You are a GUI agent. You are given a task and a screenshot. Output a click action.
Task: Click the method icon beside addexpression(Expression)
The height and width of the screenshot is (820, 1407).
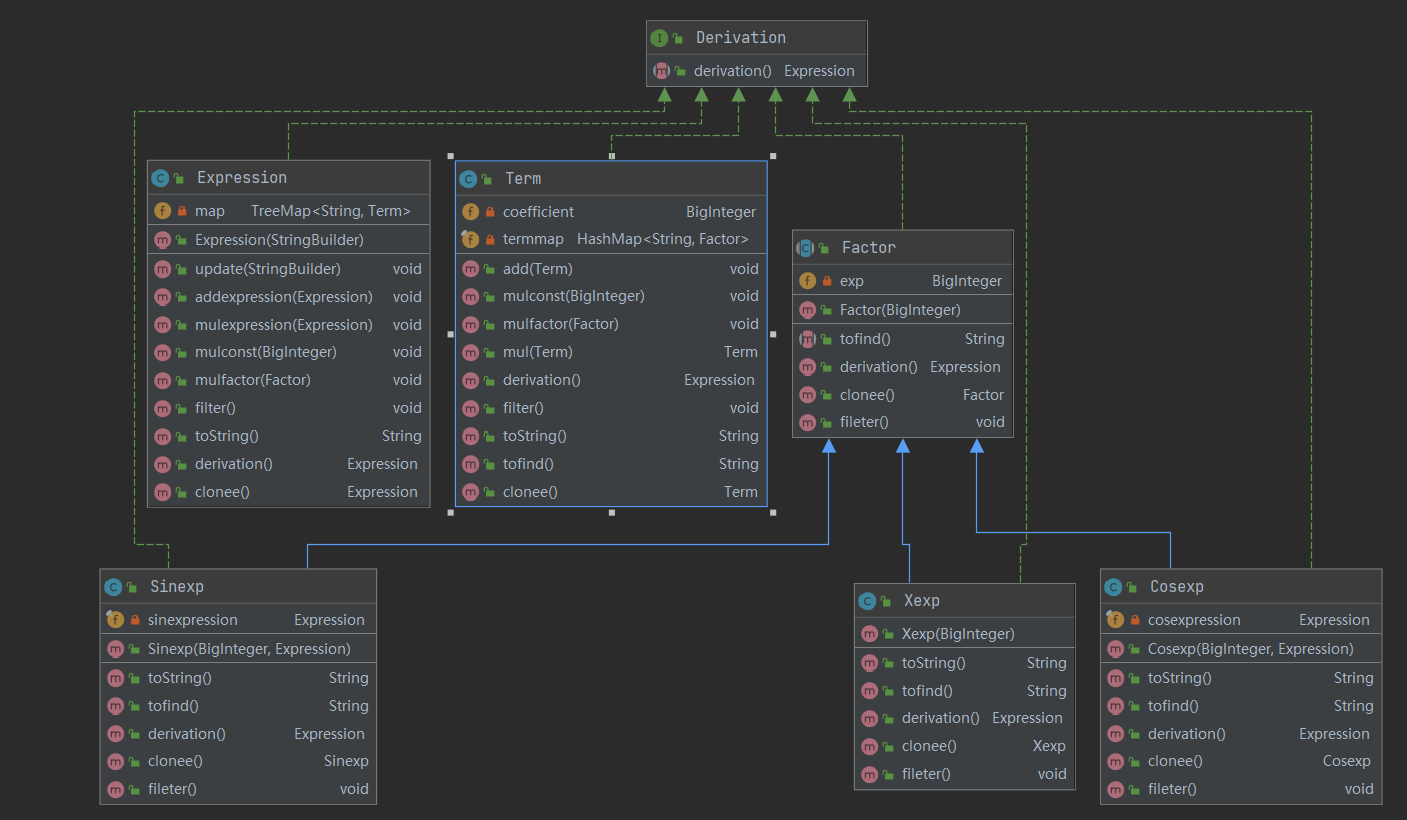163,297
